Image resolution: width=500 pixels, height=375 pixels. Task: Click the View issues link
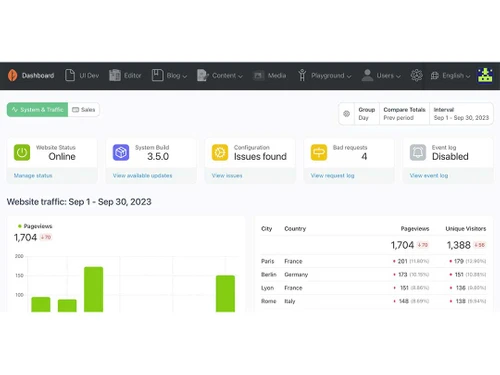[227, 175]
